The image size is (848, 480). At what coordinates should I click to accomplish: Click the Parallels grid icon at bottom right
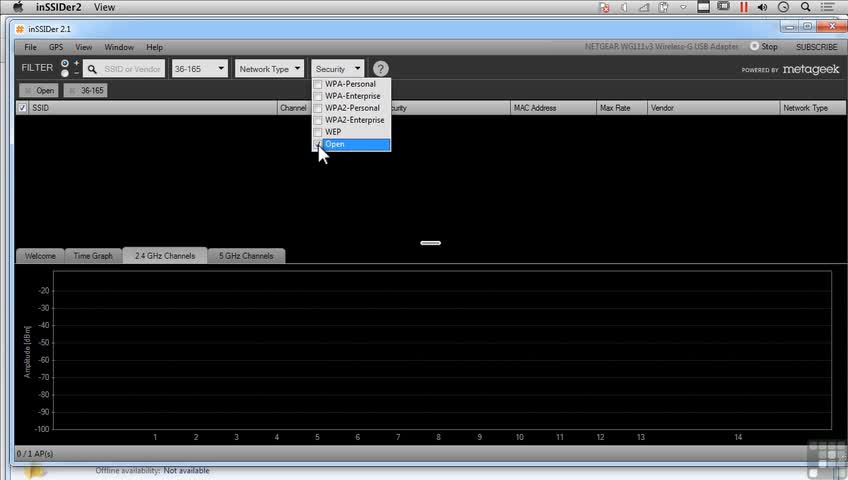[x=827, y=459]
